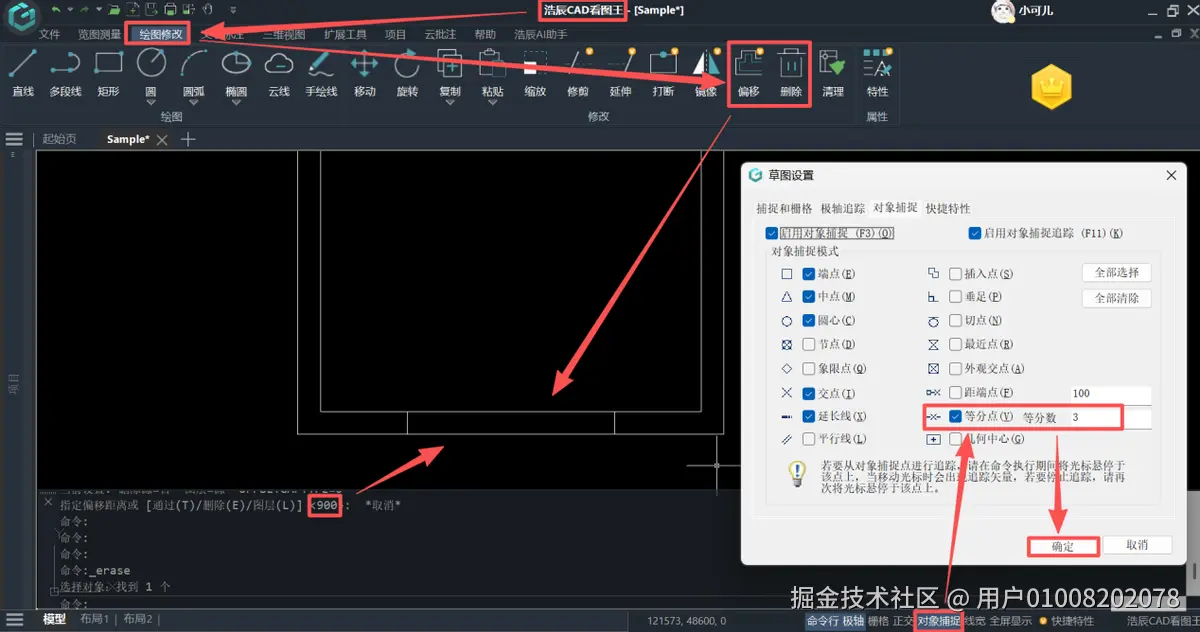The width and height of the screenshot is (1200, 632).
Task: Click the 距端点 distance field showing 100
Action: pos(1109,394)
